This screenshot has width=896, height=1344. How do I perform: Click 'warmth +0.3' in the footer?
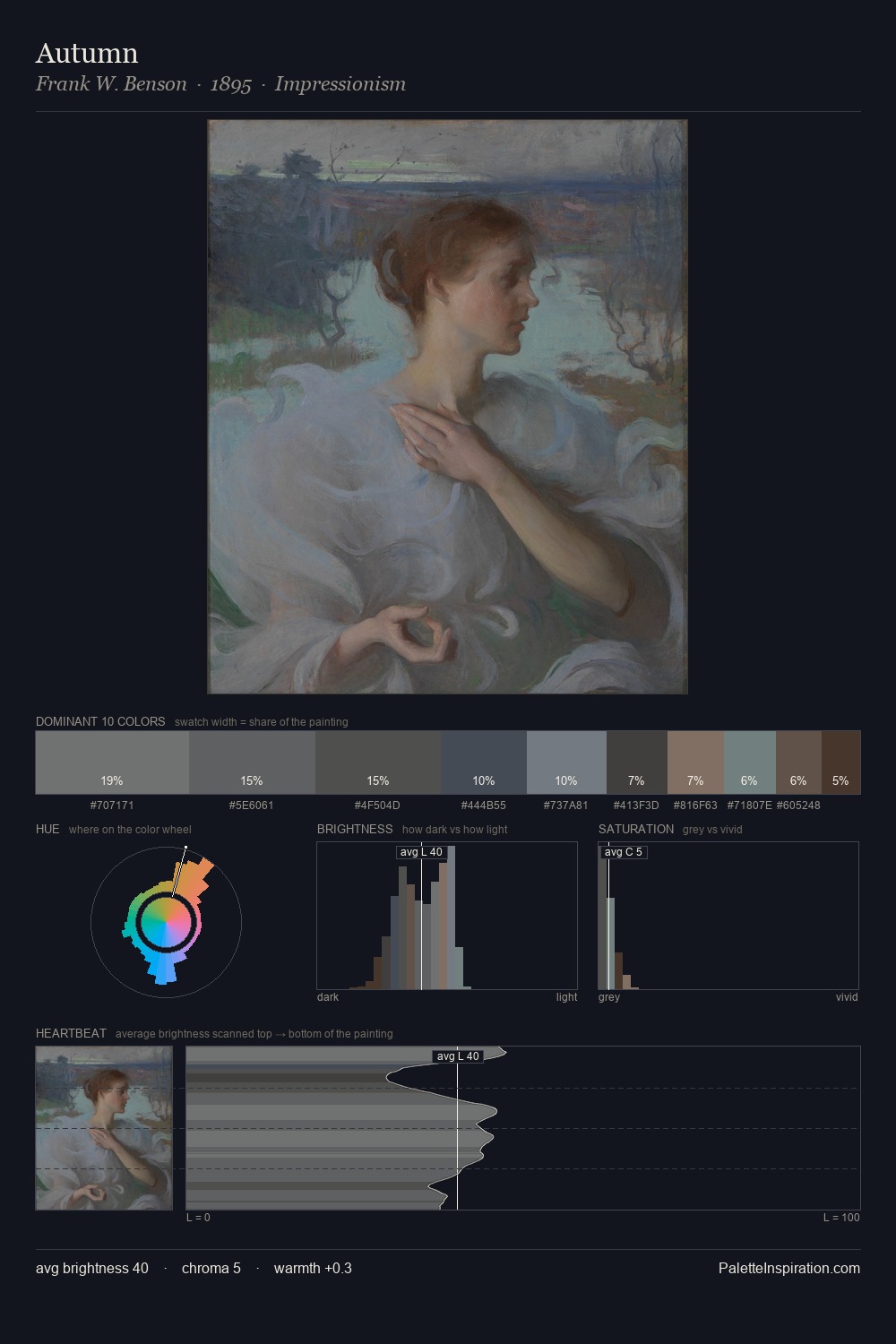point(313,1269)
